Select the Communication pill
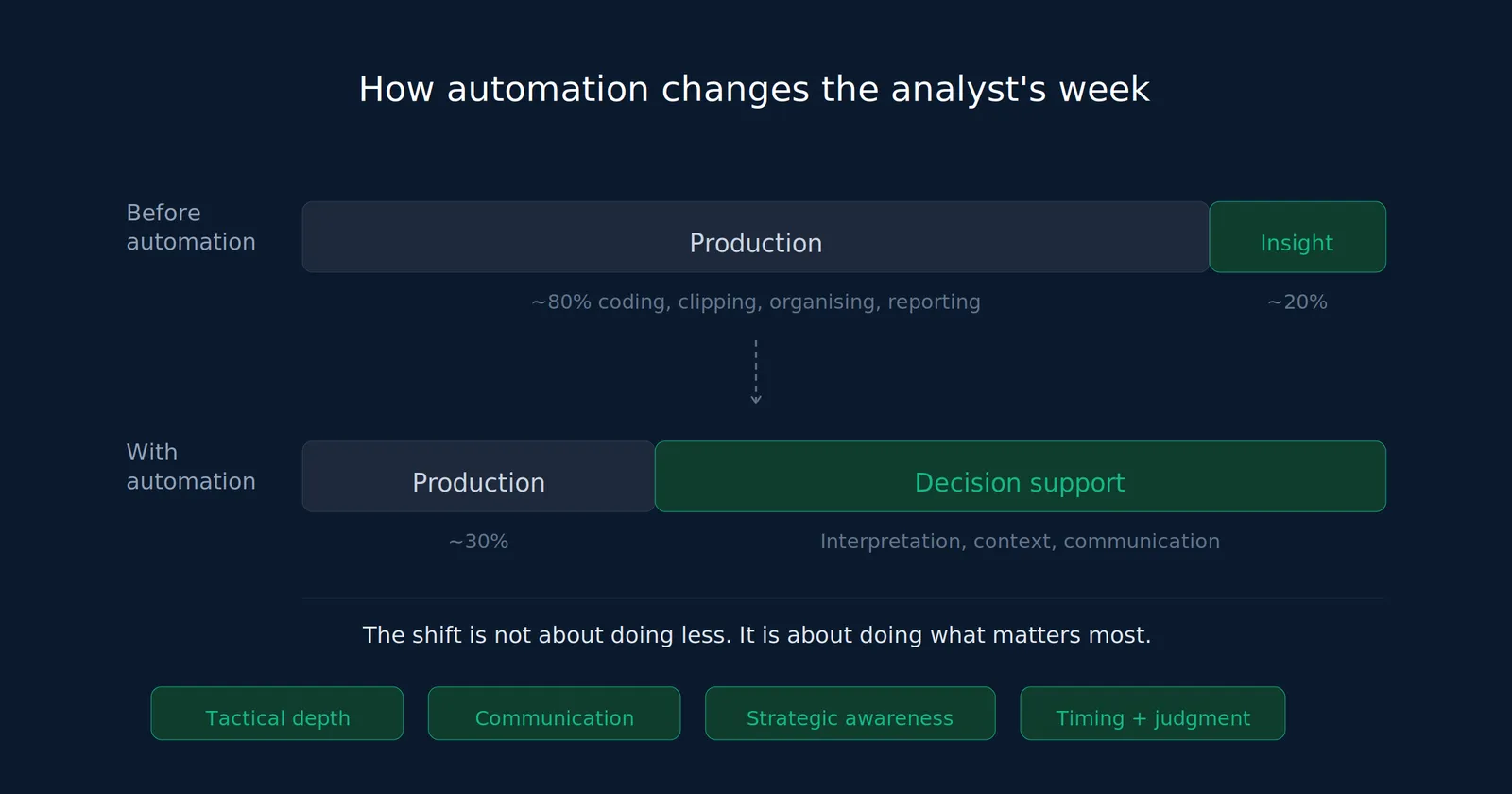This screenshot has height=794, width=1512. point(554,714)
